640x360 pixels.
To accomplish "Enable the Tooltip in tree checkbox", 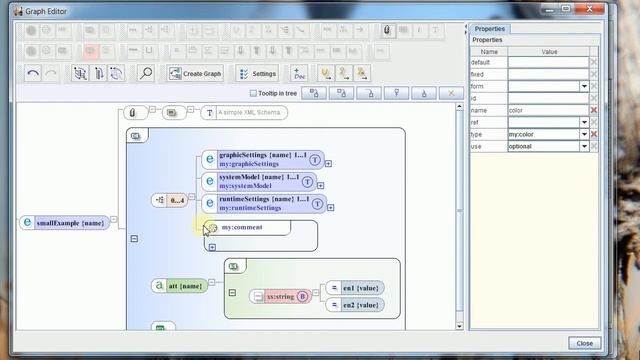I will (253, 93).
